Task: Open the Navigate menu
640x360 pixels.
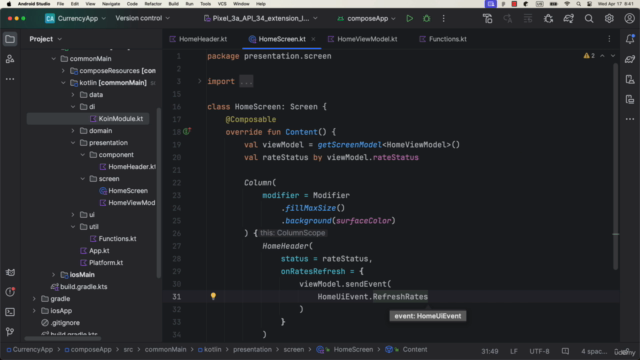Action: pos(111,4)
